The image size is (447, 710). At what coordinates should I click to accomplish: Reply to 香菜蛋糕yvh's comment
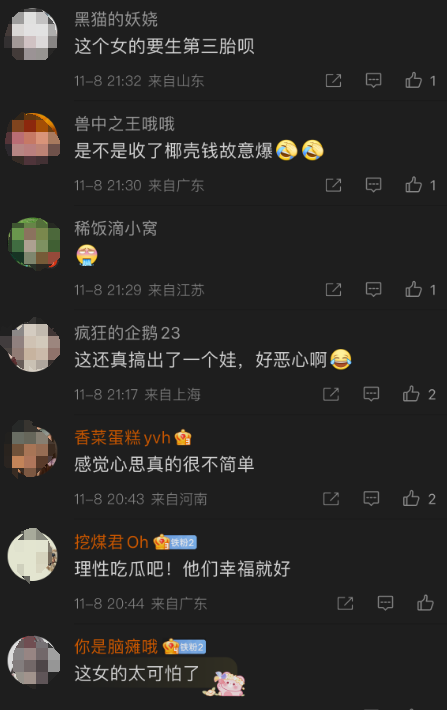371,499
